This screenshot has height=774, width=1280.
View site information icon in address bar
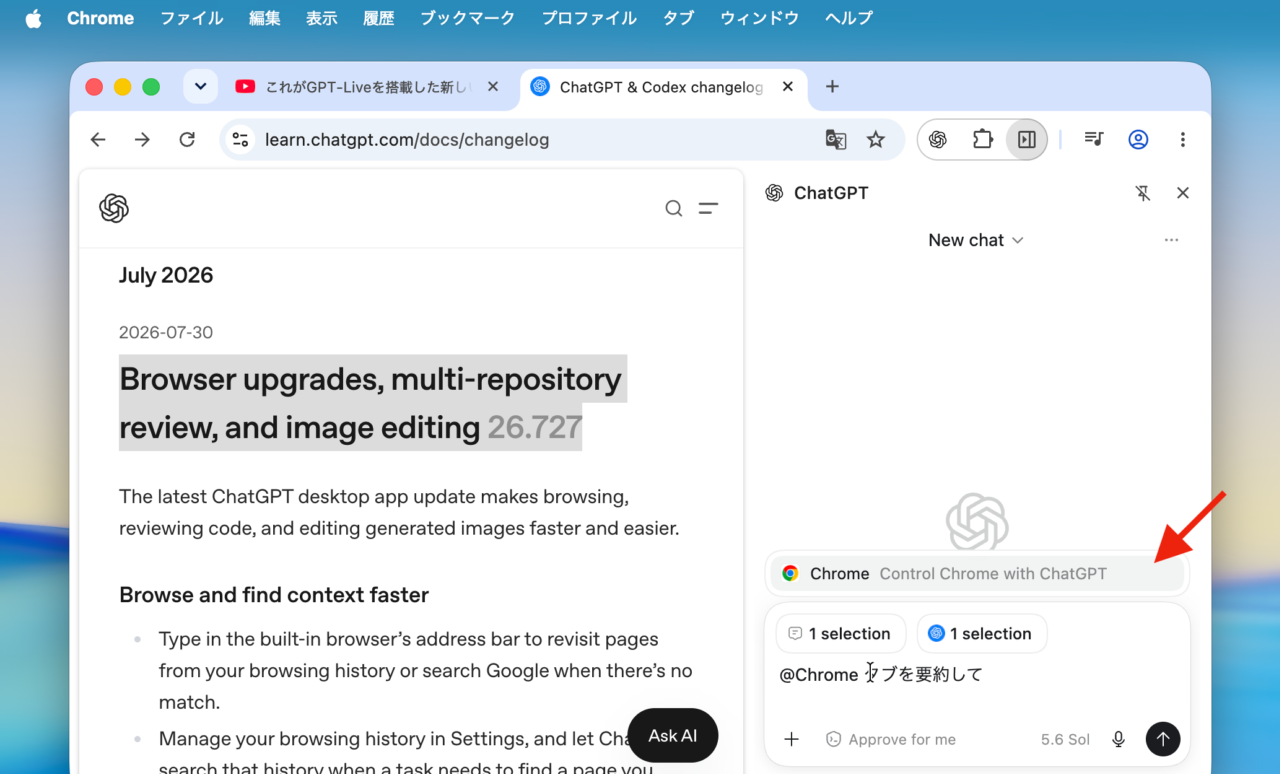[x=240, y=140]
